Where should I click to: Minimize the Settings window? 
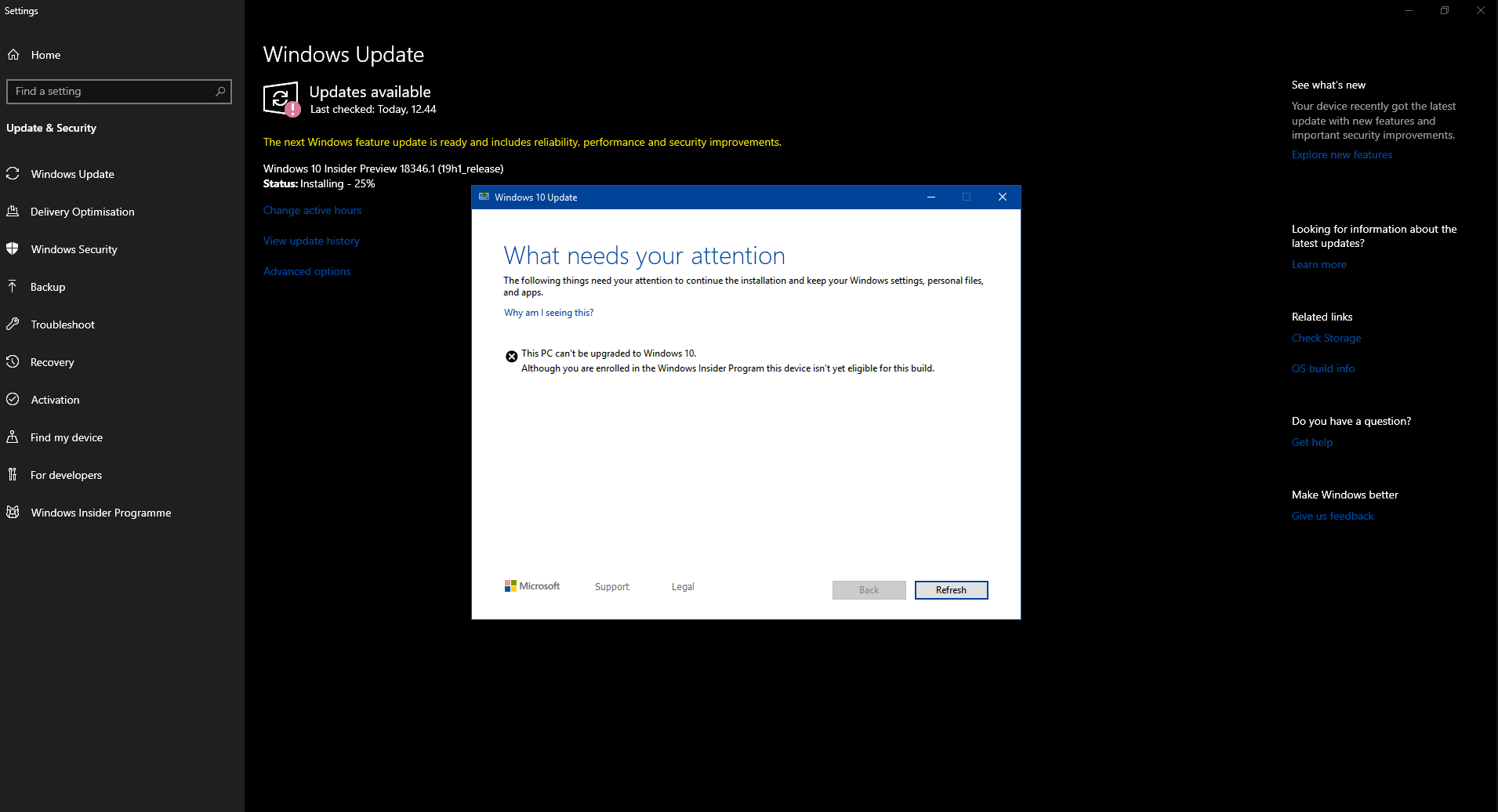click(x=1409, y=11)
